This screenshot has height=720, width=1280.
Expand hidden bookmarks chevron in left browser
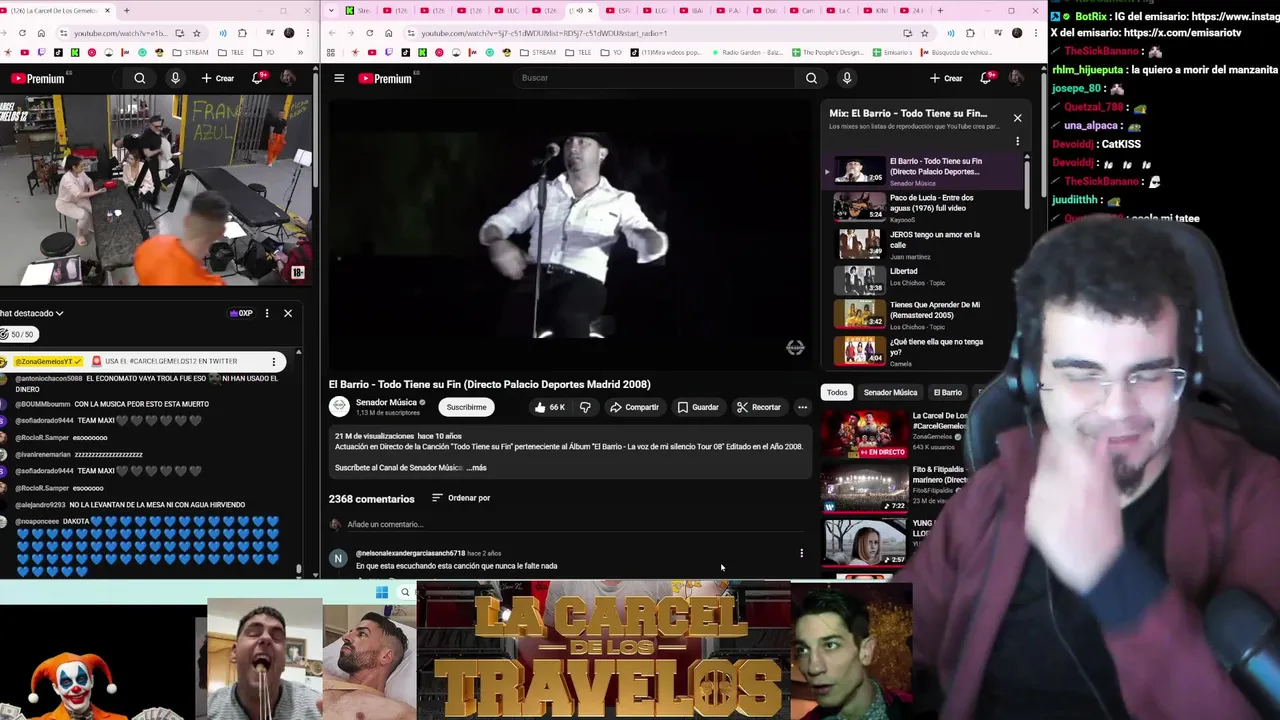pyautogui.click(x=298, y=52)
